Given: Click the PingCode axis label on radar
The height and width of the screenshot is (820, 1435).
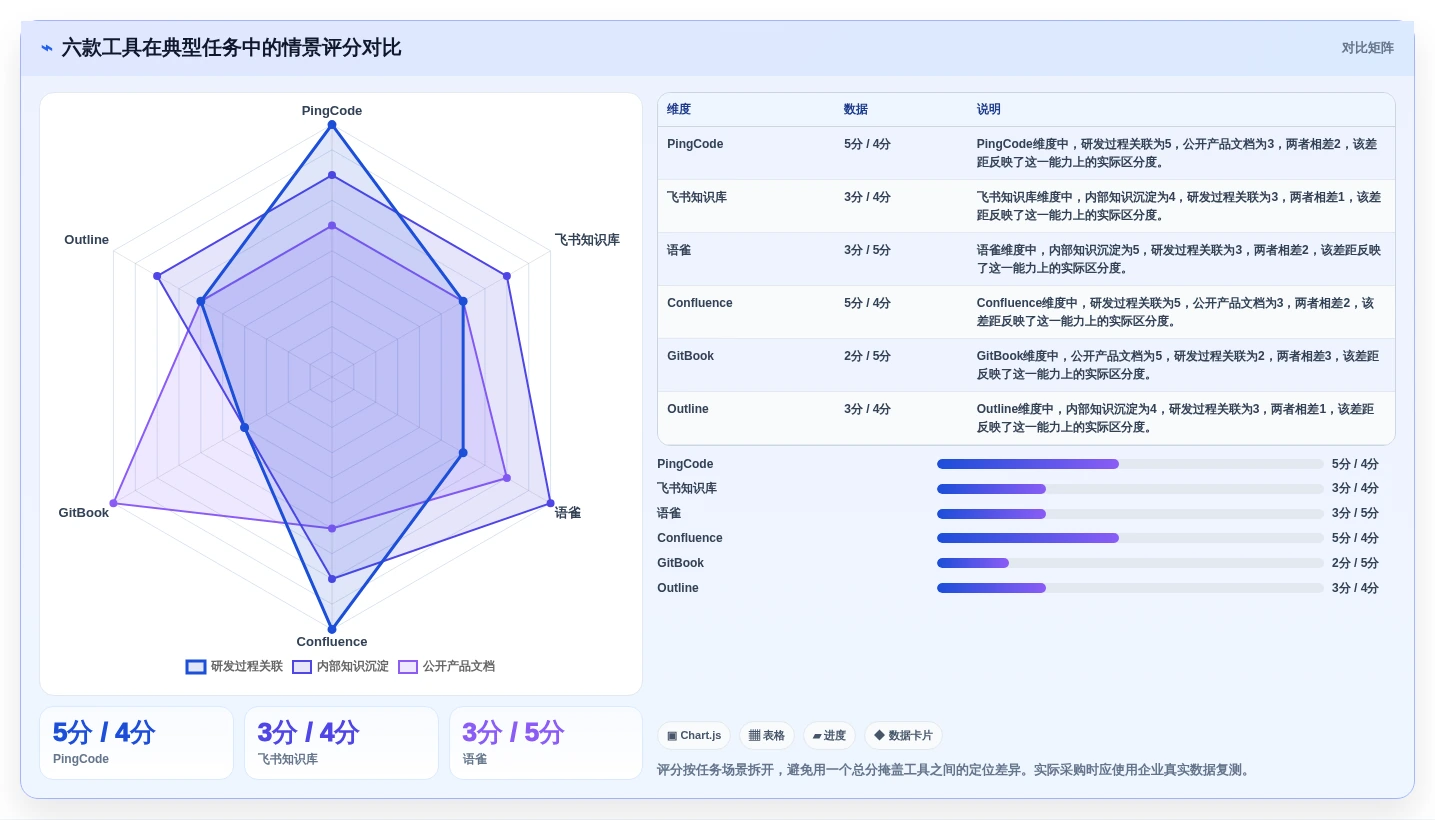Looking at the screenshot, I should 332,111.
